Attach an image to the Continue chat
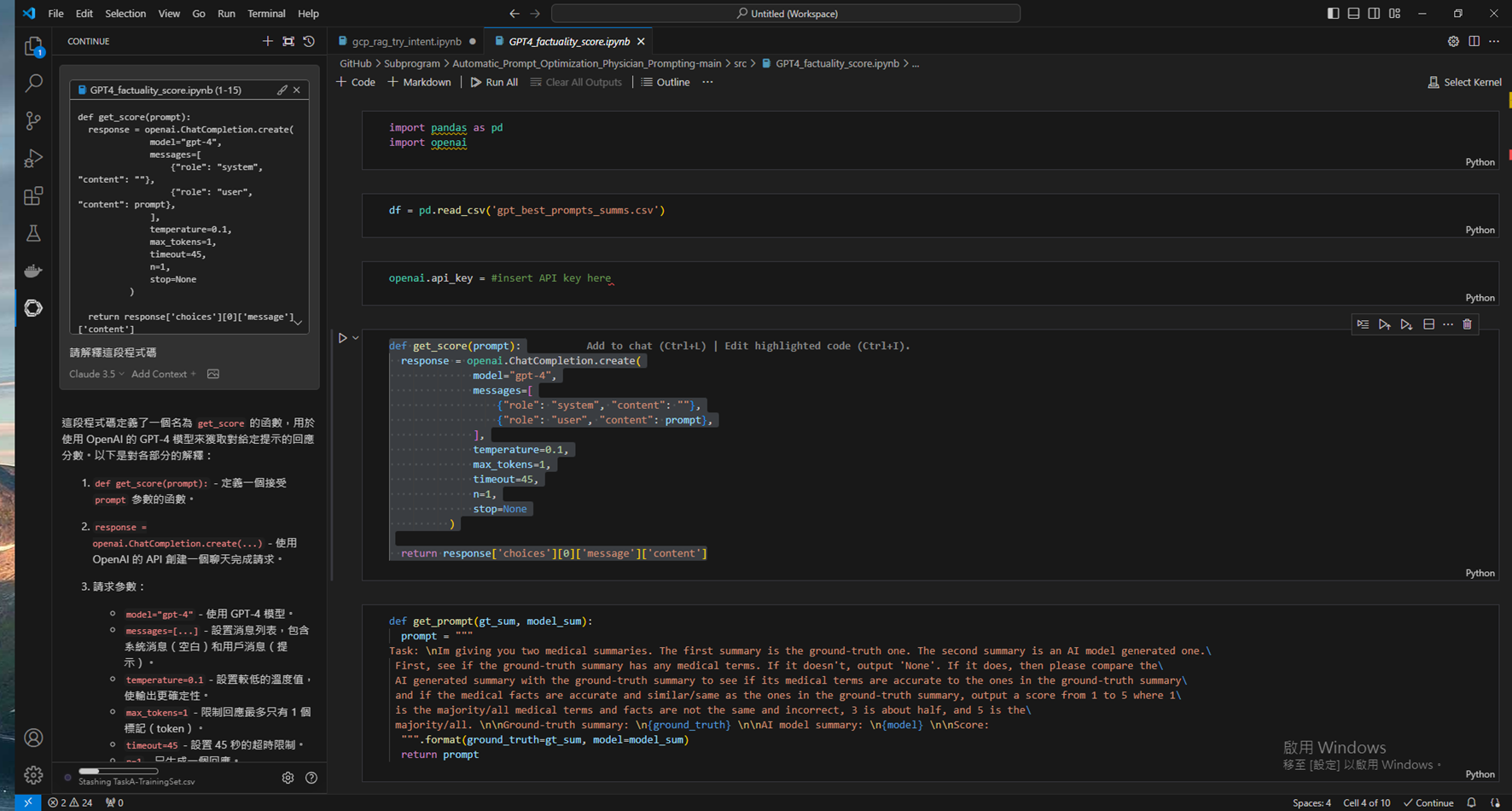 tap(213, 374)
